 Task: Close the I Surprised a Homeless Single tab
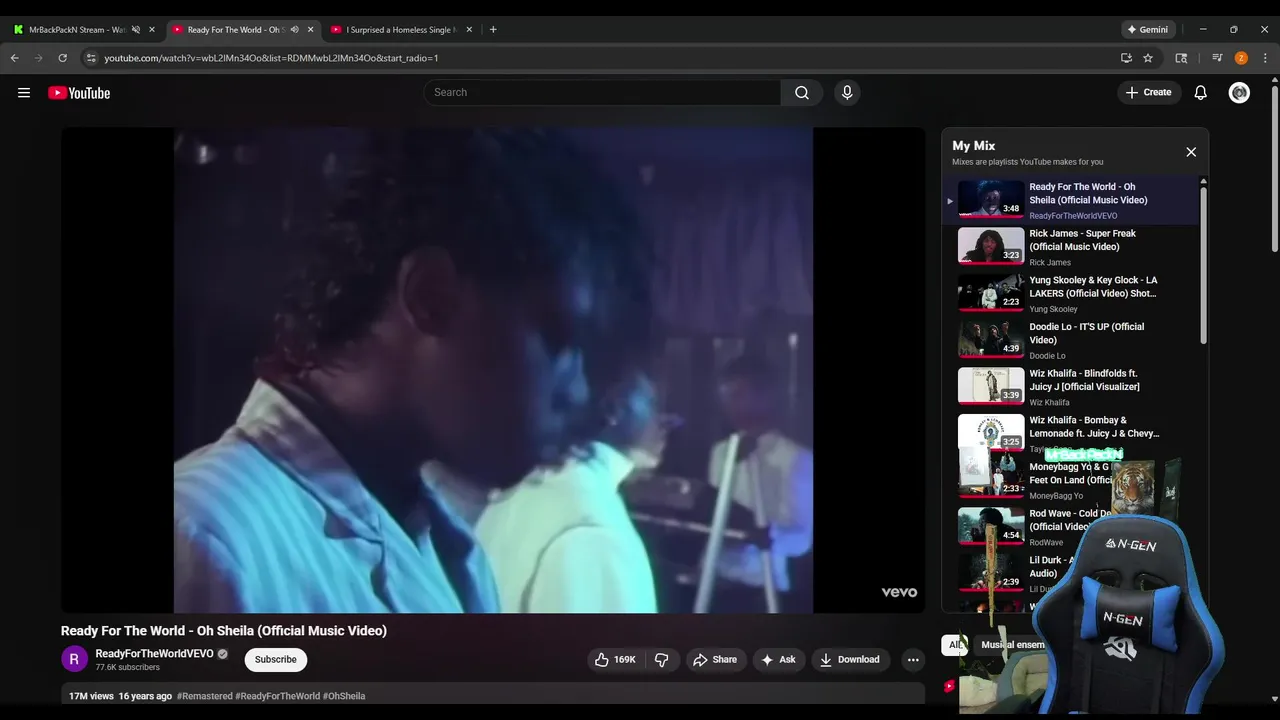[x=469, y=30]
